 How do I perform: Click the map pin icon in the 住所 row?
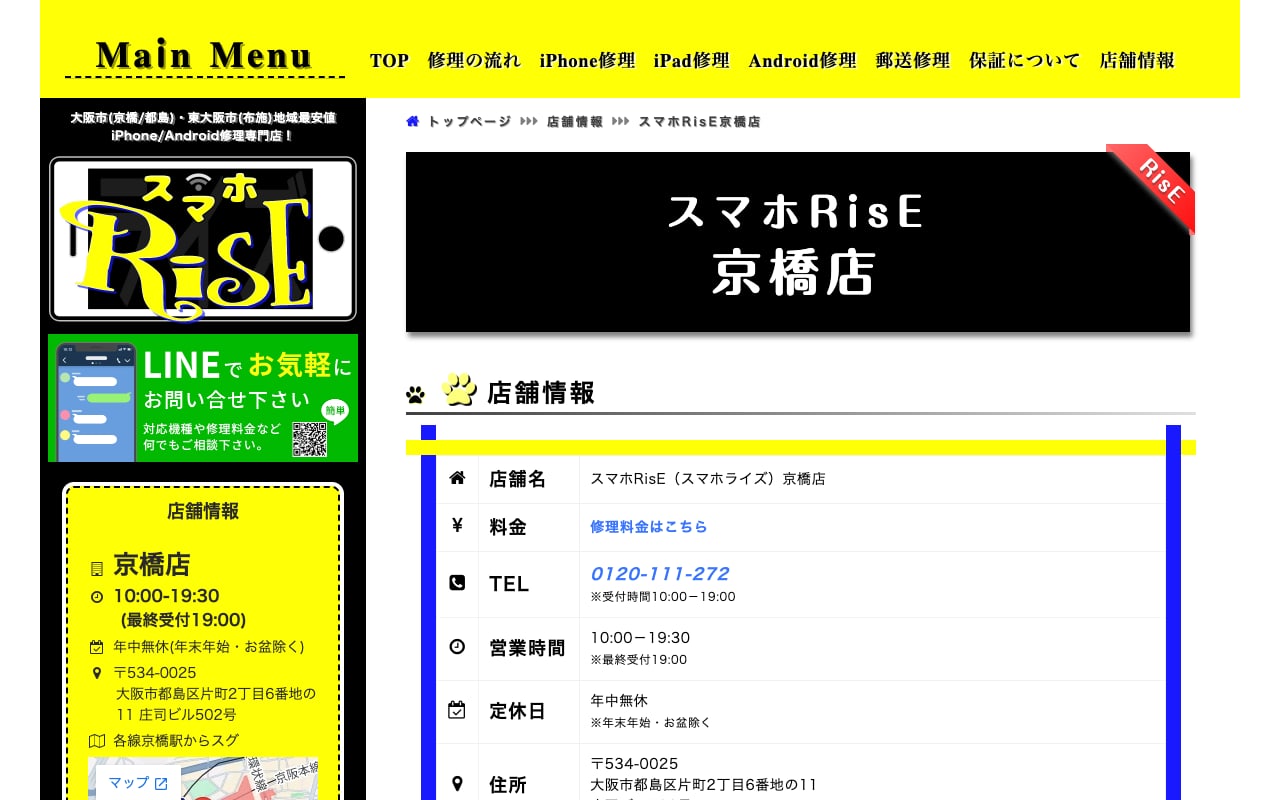click(x=457, y=783)
